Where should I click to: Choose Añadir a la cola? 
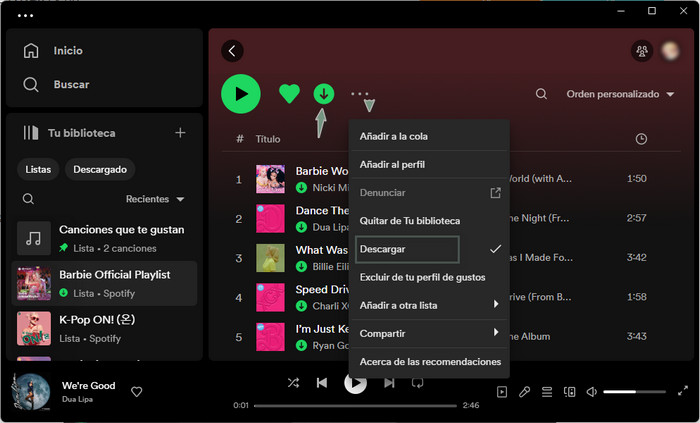pos(429,137)
